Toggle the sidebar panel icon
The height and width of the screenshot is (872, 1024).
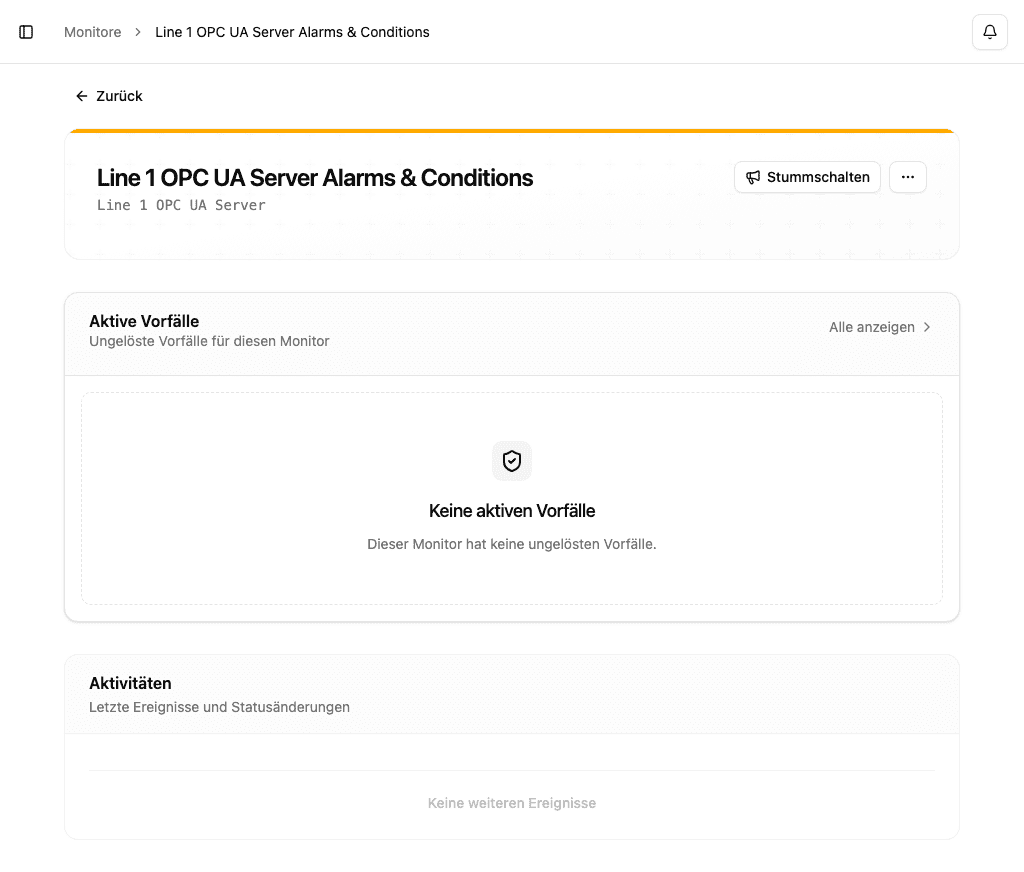click(x=26, y=32)
